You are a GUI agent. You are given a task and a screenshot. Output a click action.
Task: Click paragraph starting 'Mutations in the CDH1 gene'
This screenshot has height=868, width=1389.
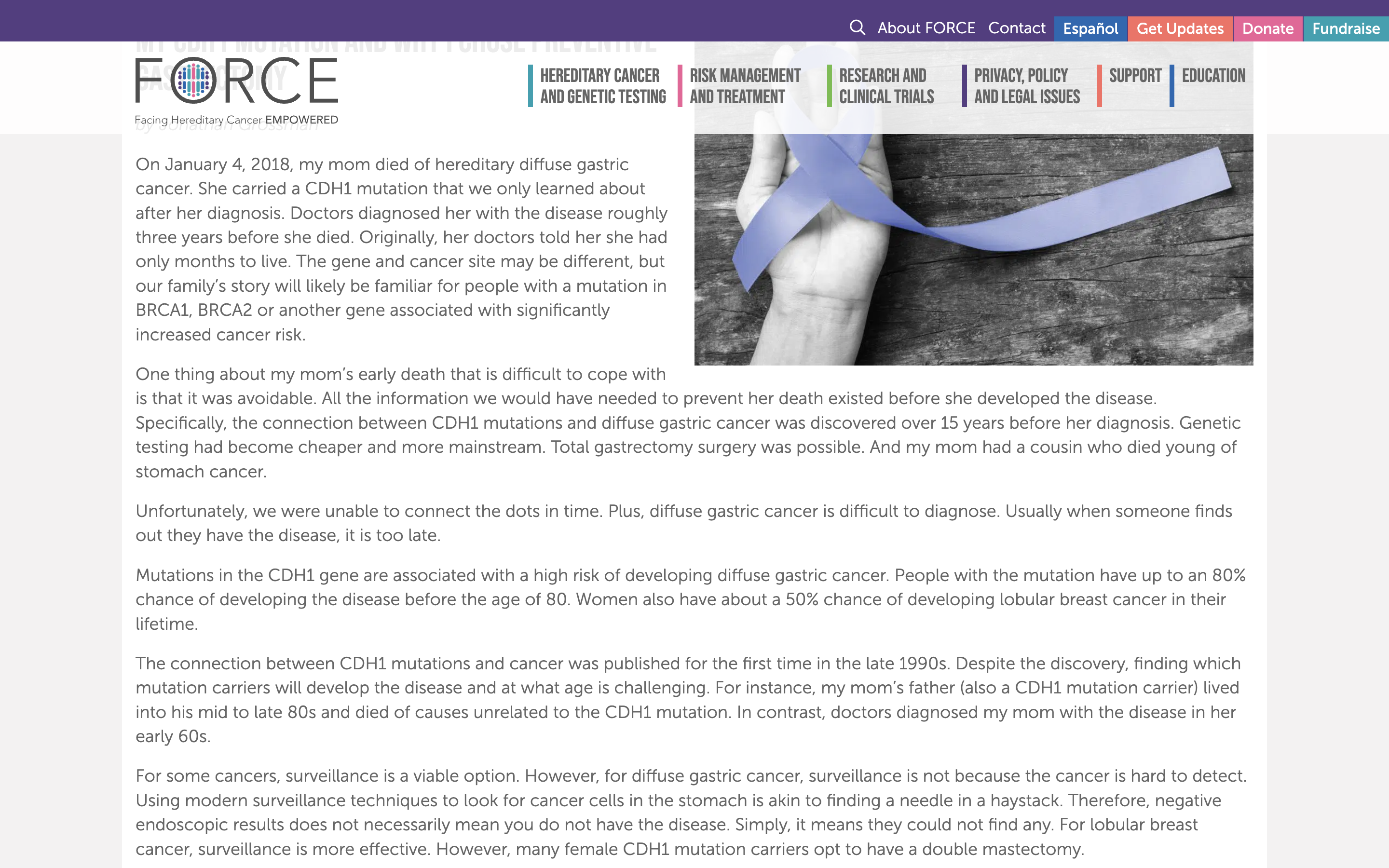click(x=691, y=599)
